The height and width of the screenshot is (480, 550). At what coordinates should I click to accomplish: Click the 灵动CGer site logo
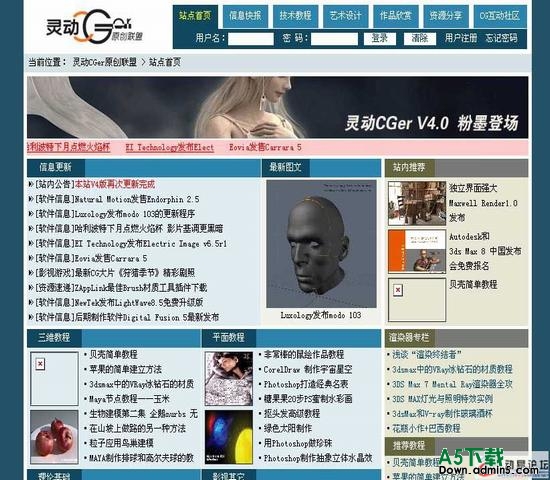[94, 27]
